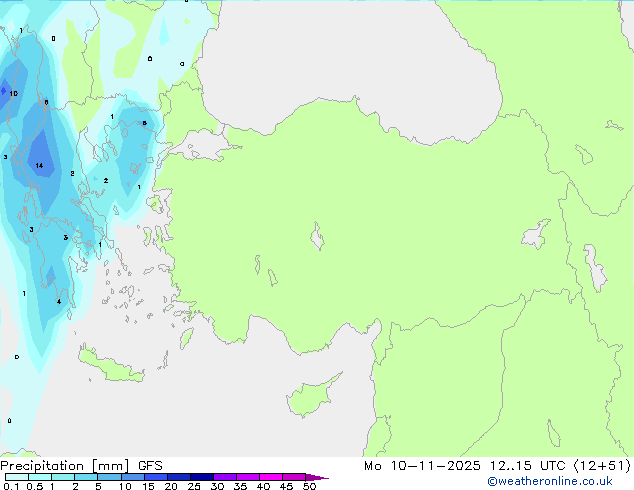Click the legend label "25"

194,486
